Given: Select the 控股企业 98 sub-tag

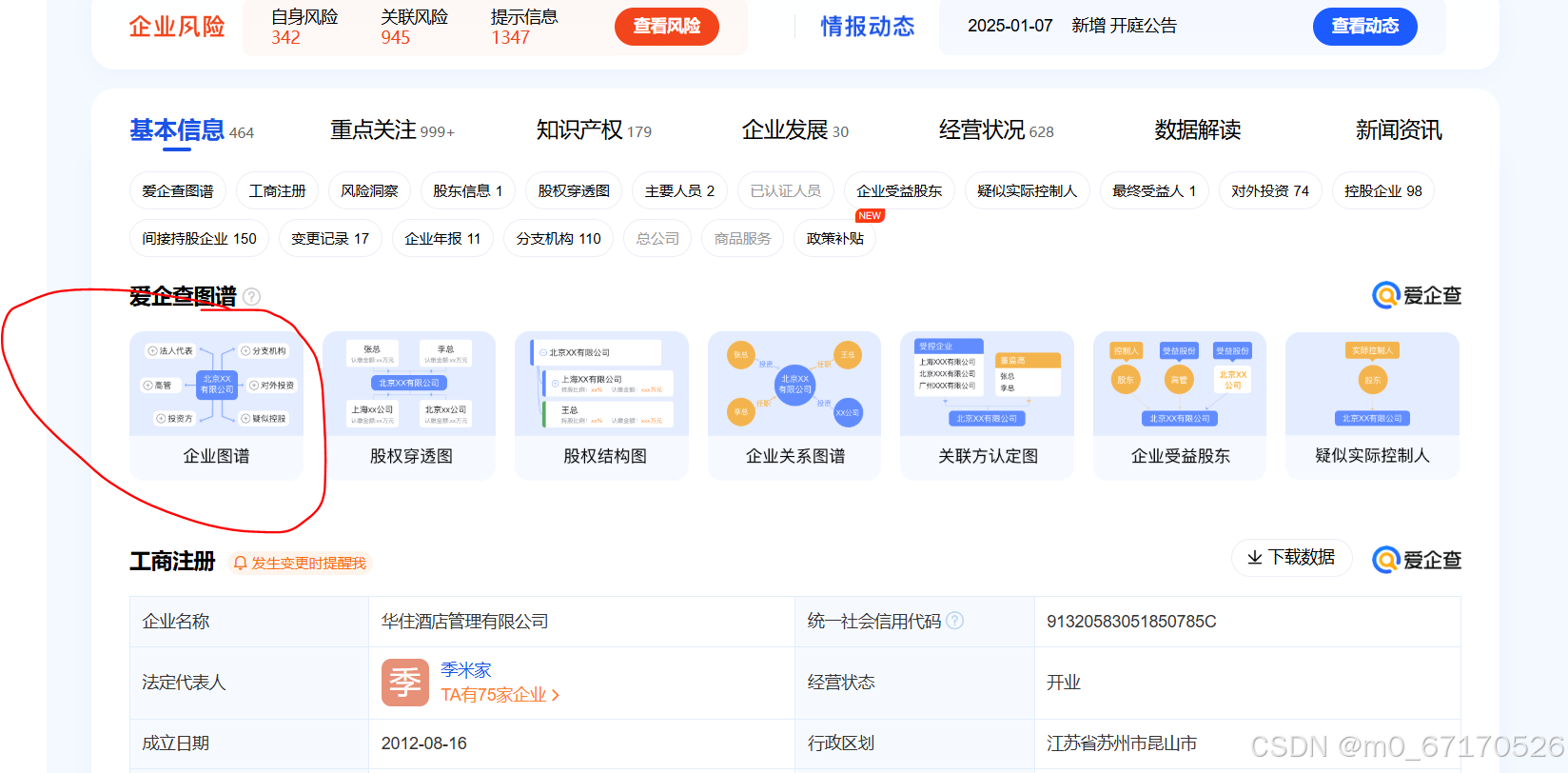Looking at the screenshot, I should tap(1383, 191).
